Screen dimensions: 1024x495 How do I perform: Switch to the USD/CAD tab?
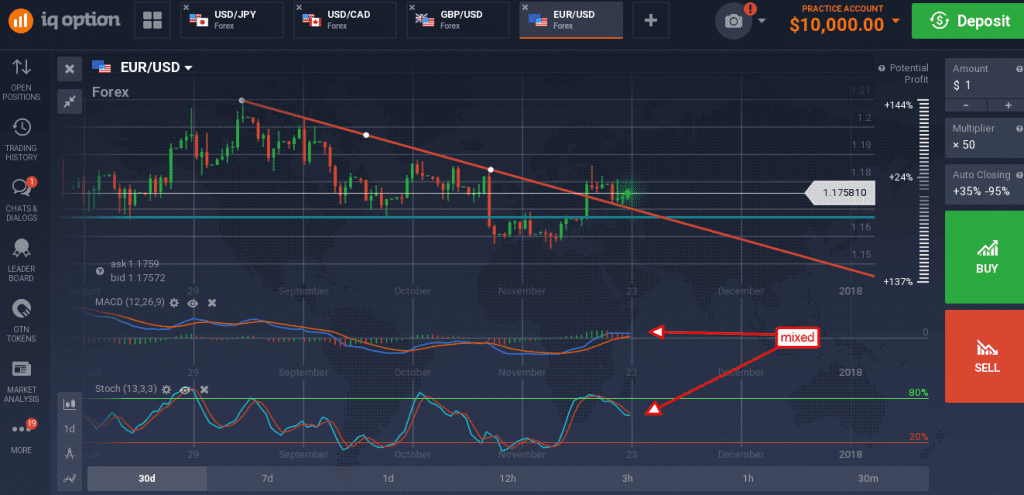pos(344,20)
